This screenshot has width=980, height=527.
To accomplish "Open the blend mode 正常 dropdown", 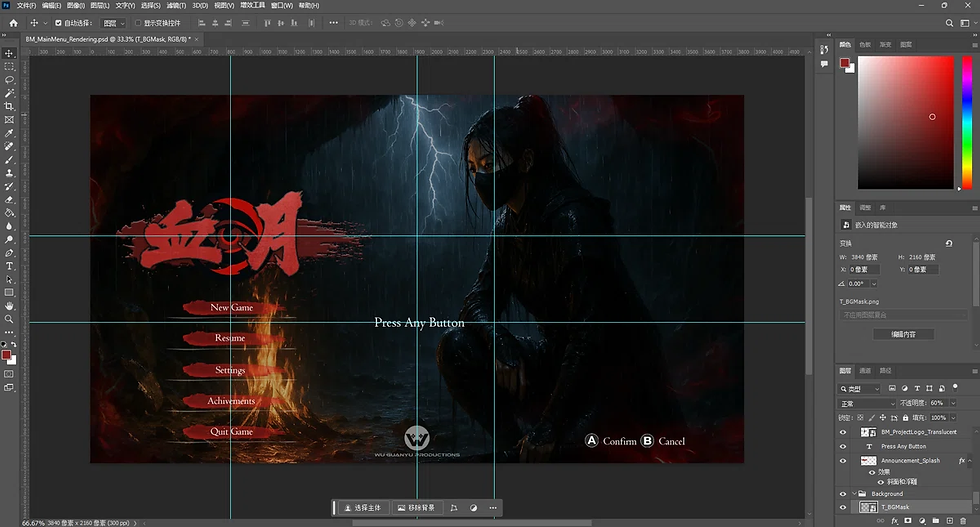I will point(868,403).
